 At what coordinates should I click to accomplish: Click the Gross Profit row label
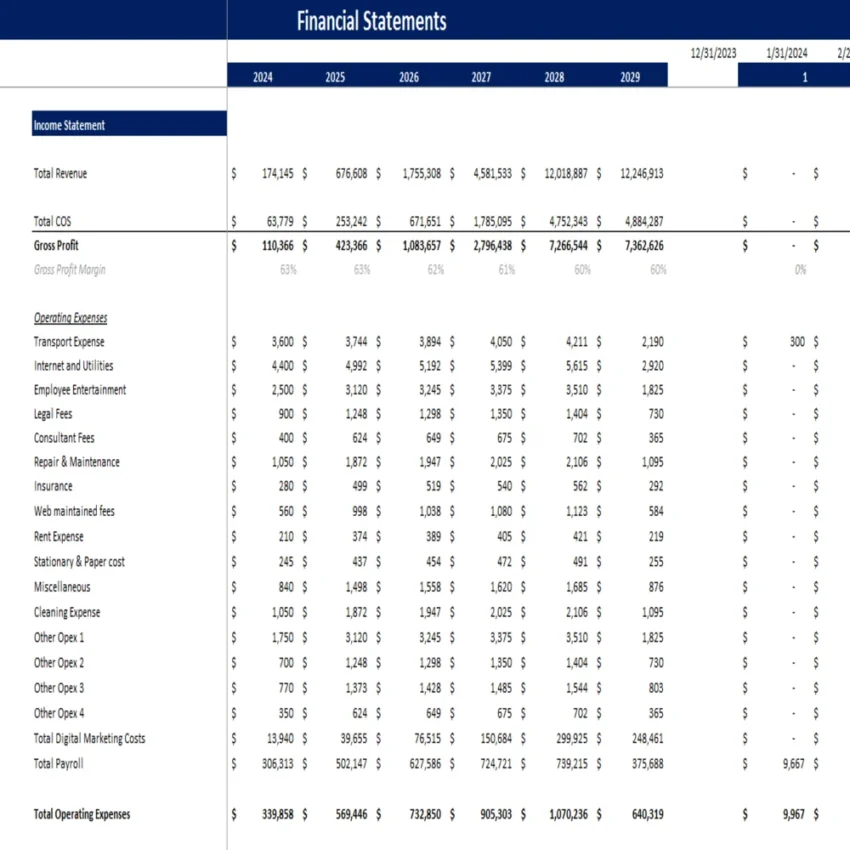(x=55, y=245)
